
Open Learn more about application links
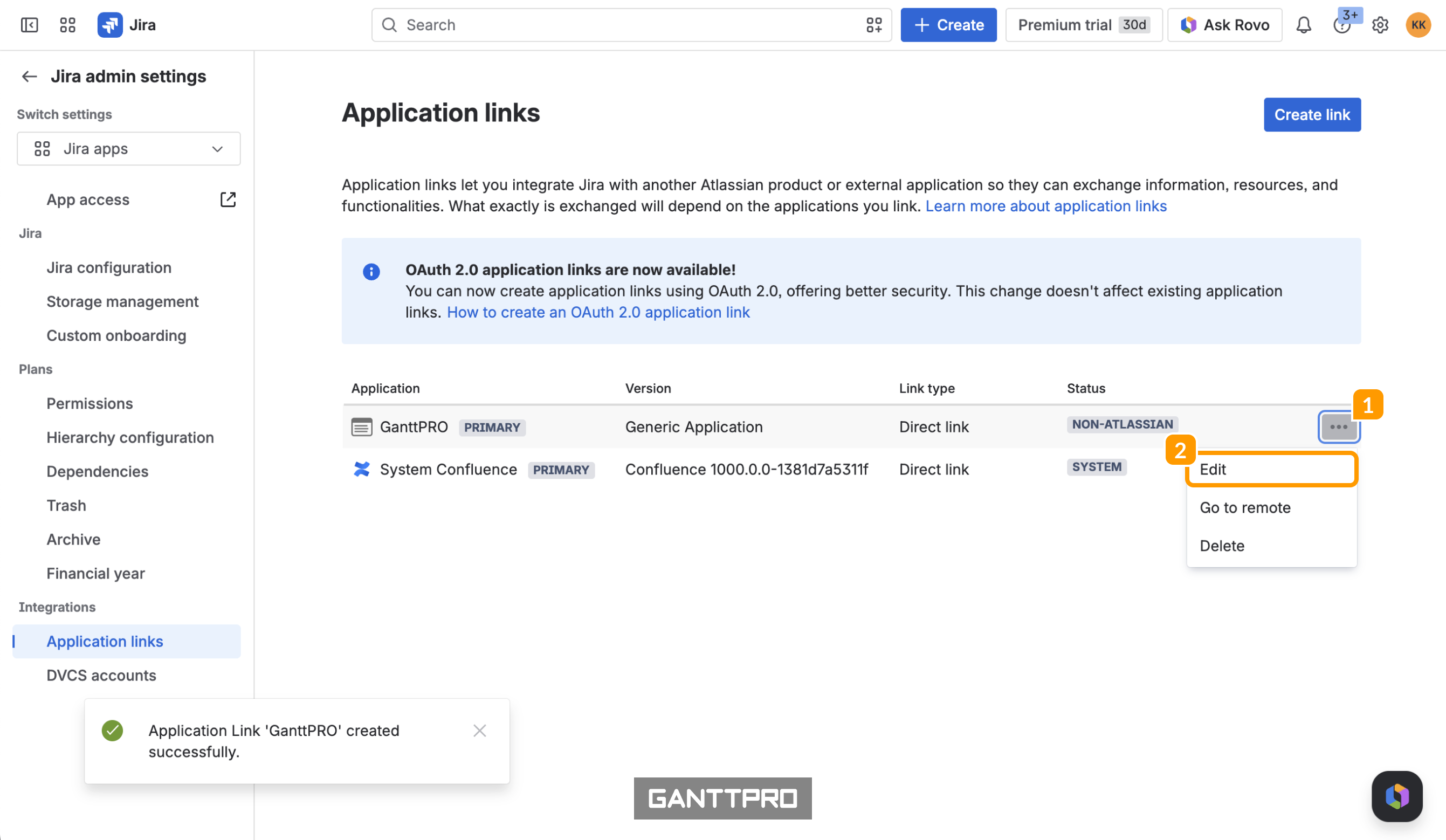pos(1045,206)
